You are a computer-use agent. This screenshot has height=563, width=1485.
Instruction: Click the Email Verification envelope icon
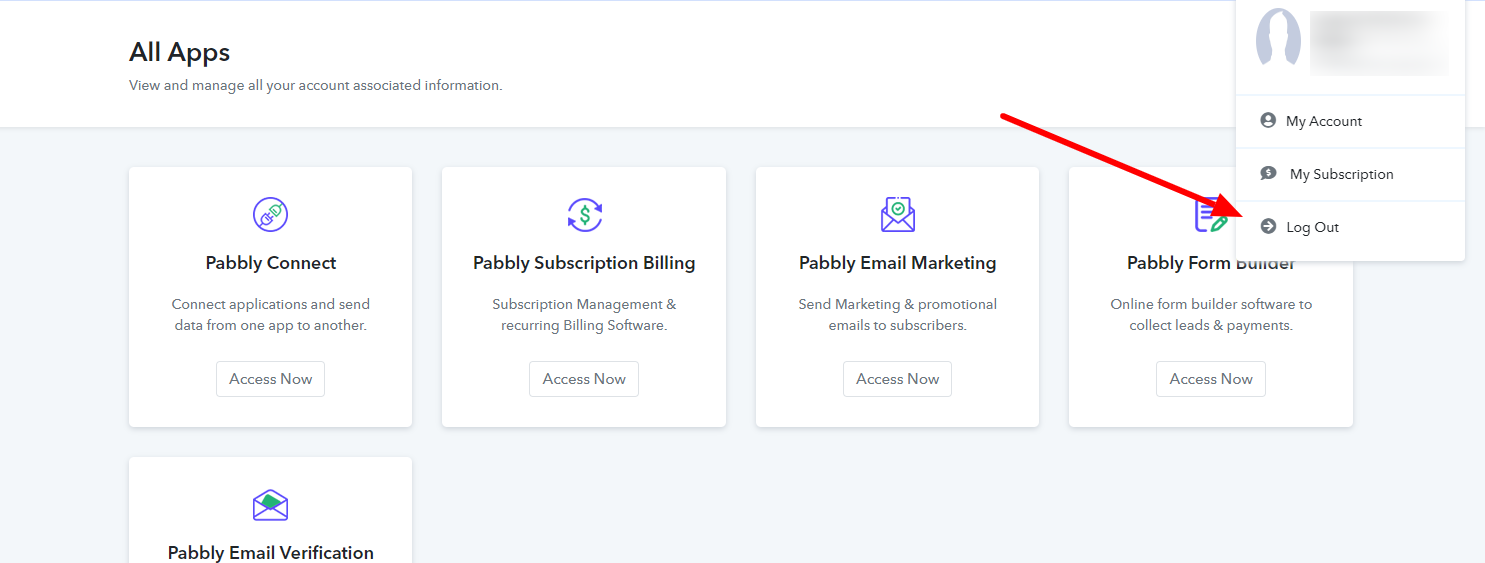point(270,504)
